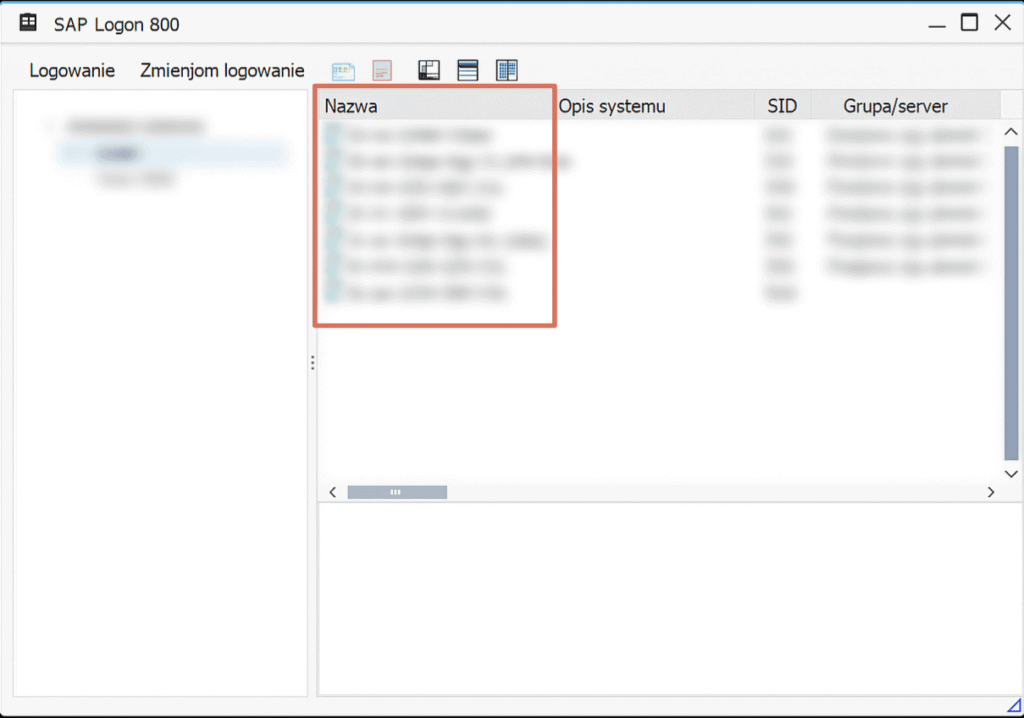
Task: Sort by the Grupa/server column header
Action: 906,106
